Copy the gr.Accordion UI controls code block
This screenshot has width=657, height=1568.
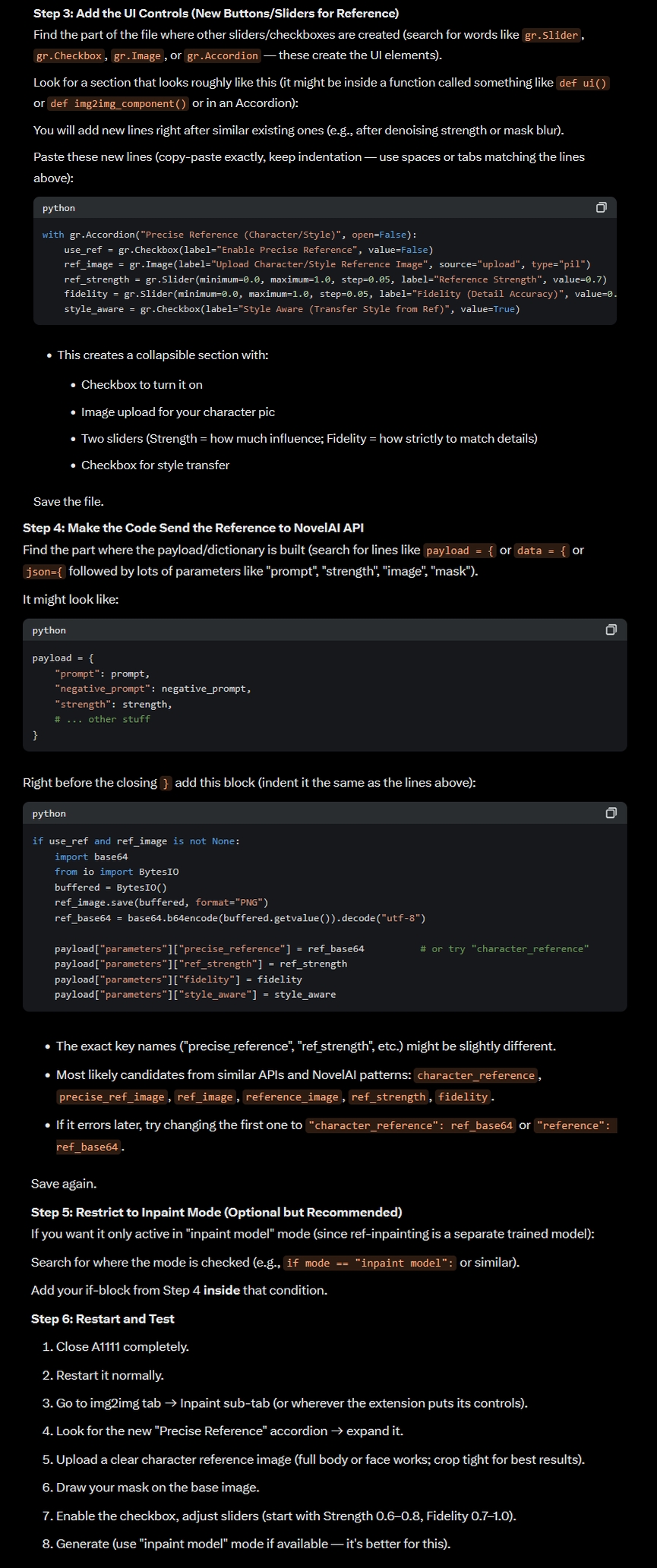click(x=601, y=207)
